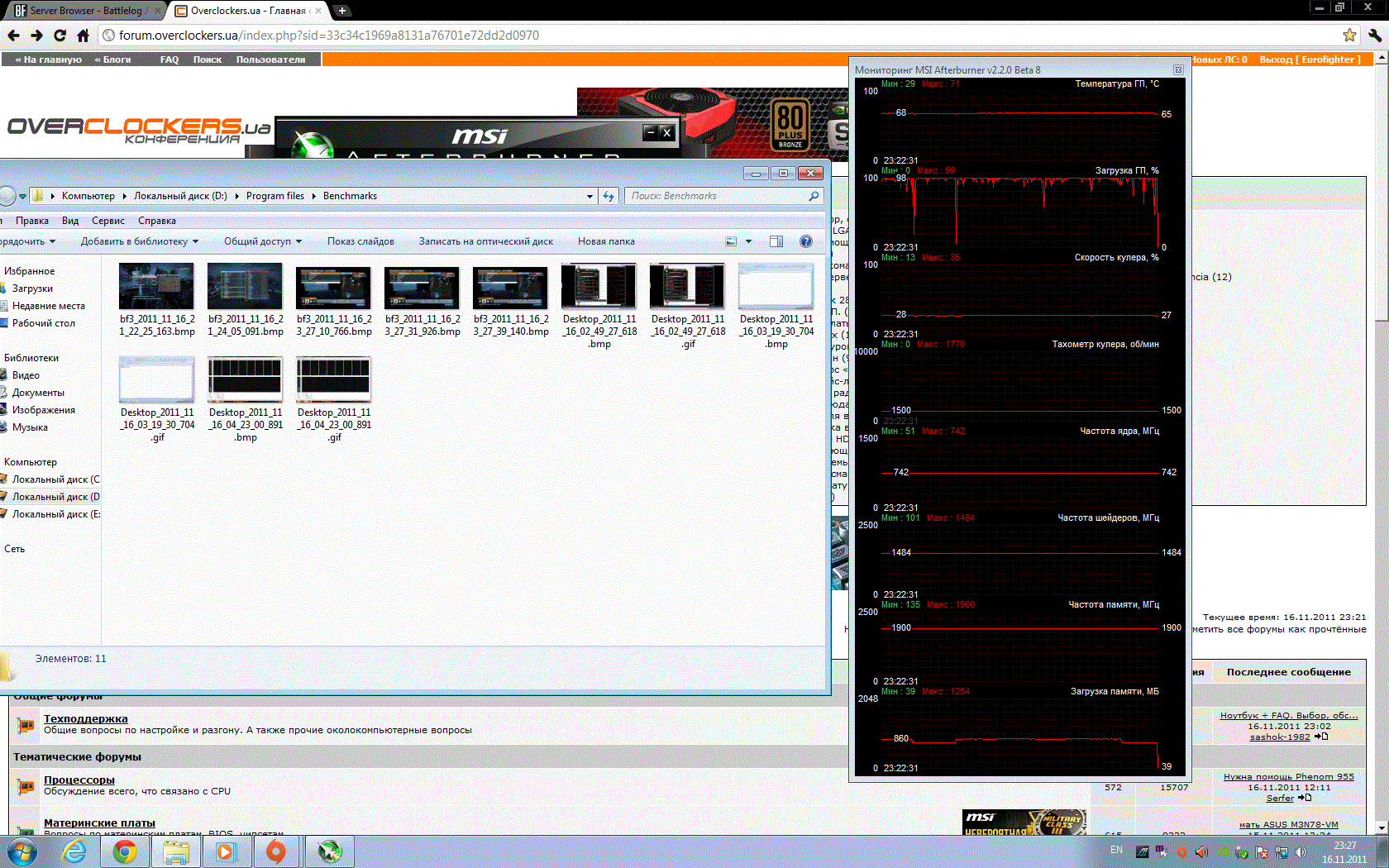Go forward in Chrome browser
Viewport: 1389px width, 868px height.
point(36,36)
